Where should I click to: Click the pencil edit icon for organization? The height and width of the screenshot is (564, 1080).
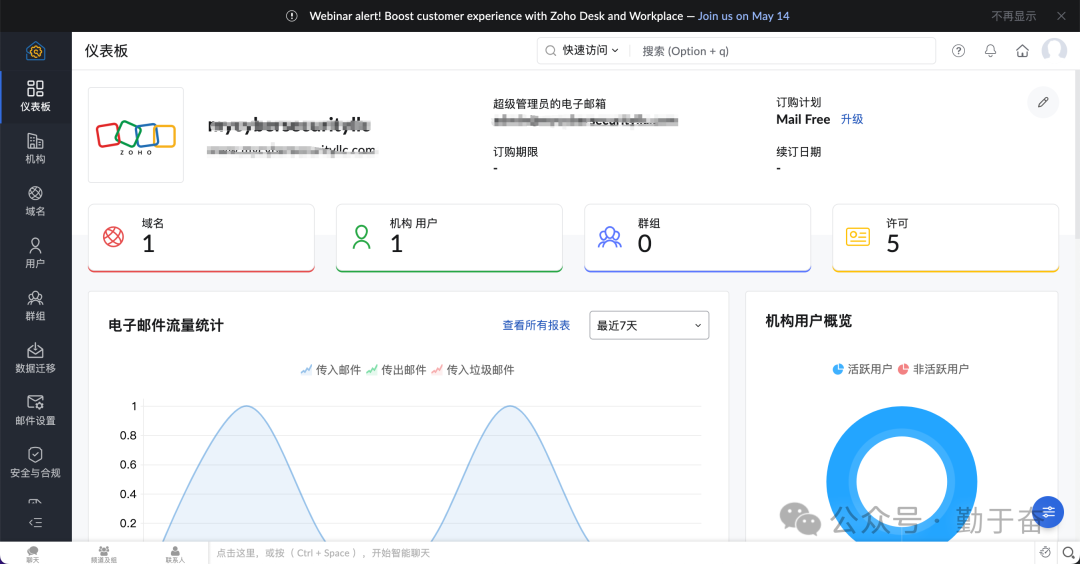[x=1043, y=102]
